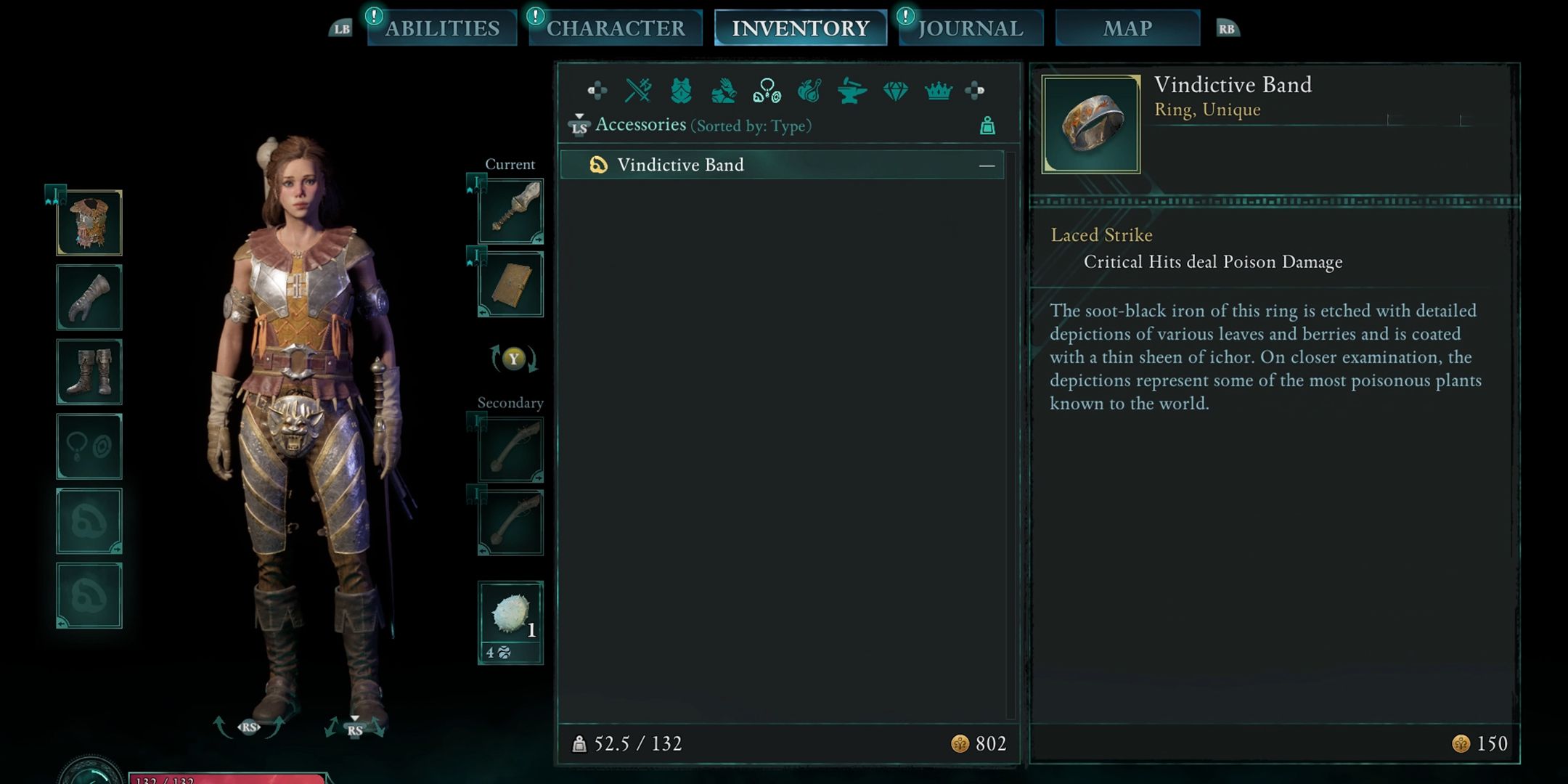Select Vindictive Band in the list
1568x784 pixels.
click(783, 165)
